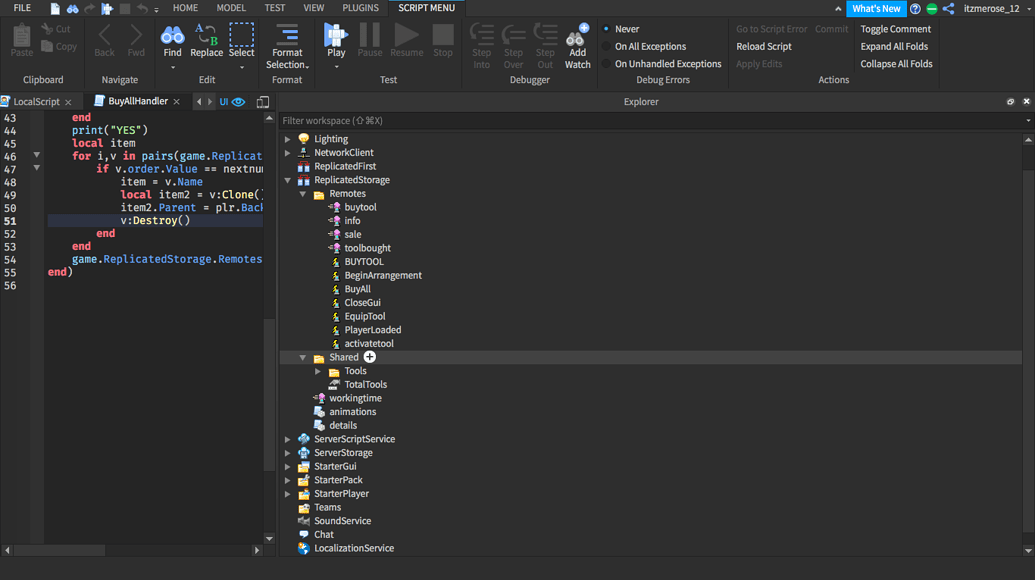Click the What's New button
The image size is (1035, 580).
[876, 9]
